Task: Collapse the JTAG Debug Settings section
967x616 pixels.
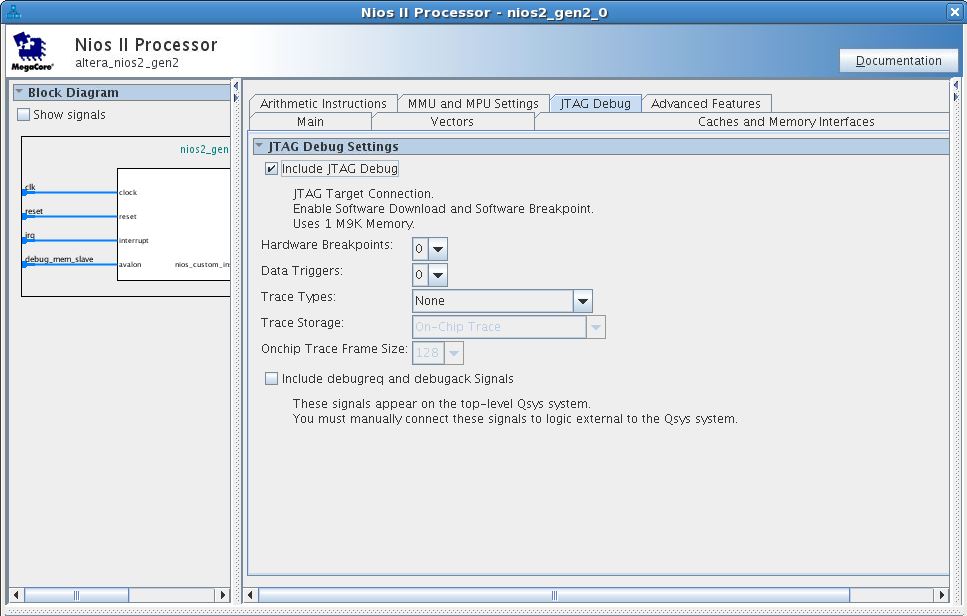Action: point(259,146)
